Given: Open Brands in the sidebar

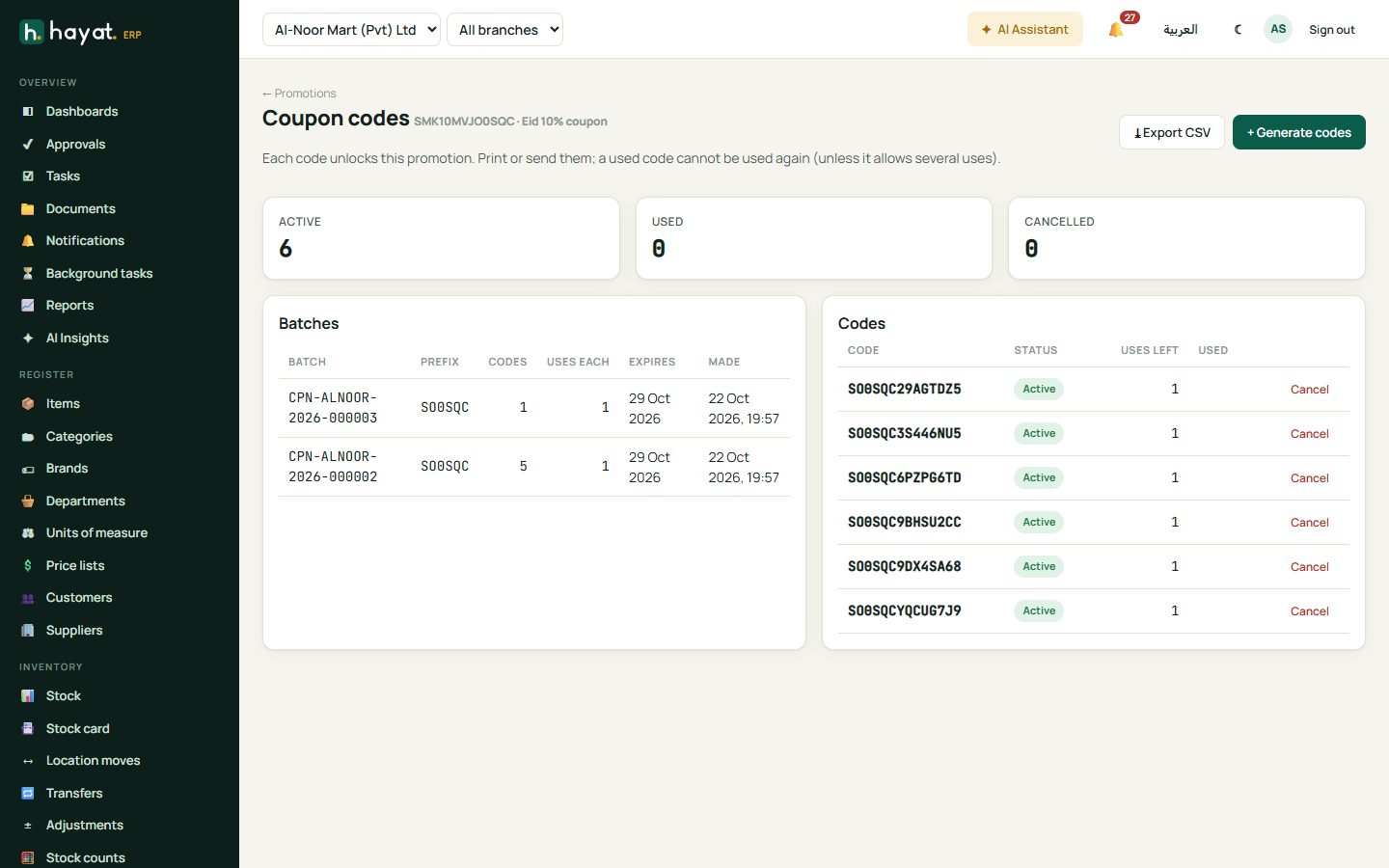Looking at the screenshot, I should 67,469.
